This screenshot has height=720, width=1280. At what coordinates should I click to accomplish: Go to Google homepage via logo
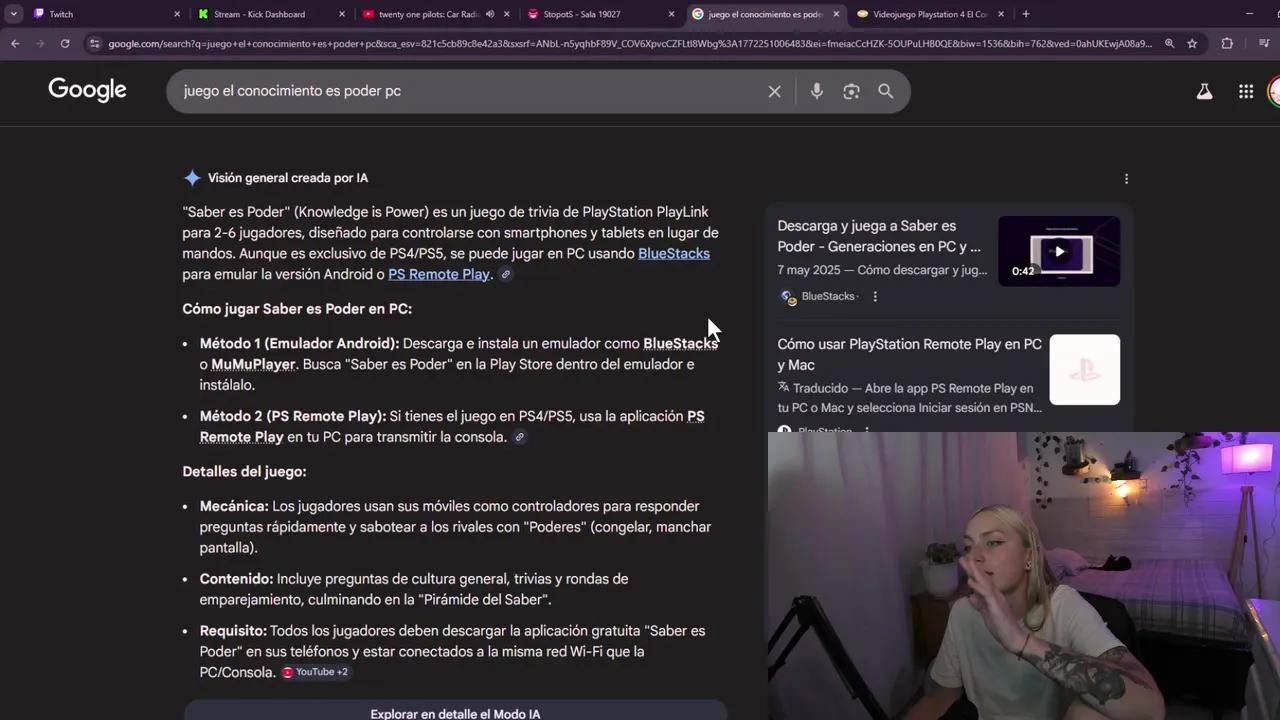(x=87, y=90)
